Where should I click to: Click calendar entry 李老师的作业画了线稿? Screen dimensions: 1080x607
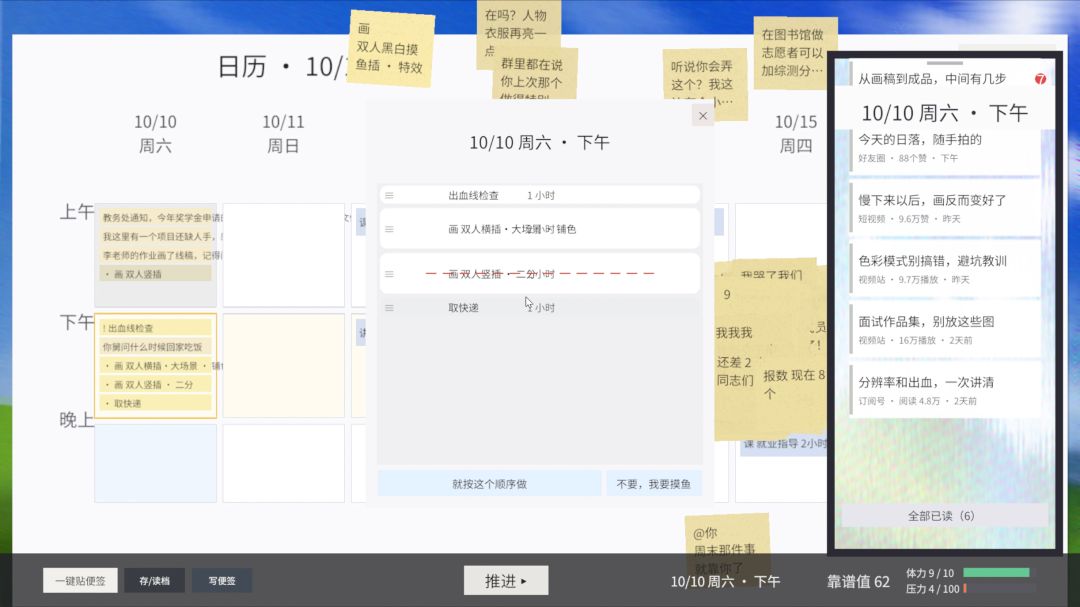(156, 255)
